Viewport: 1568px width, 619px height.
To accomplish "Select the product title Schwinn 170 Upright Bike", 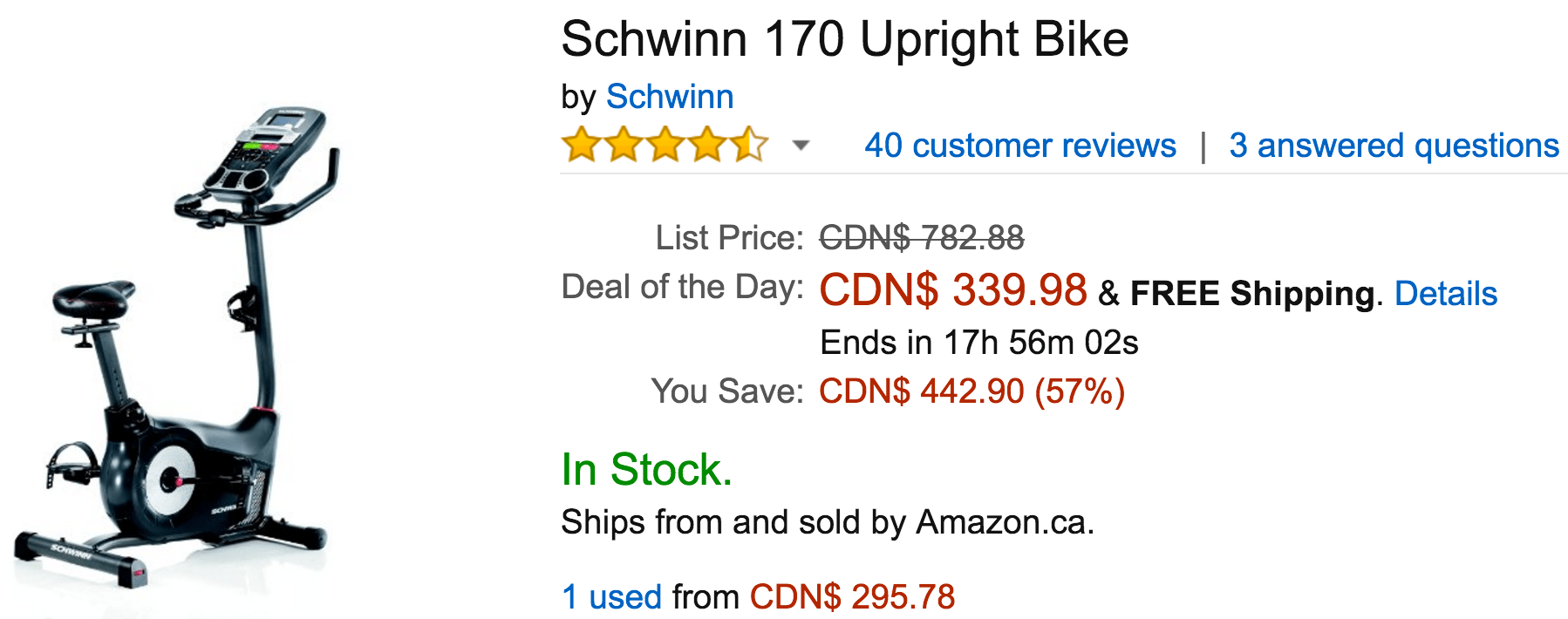I will 845,40.
